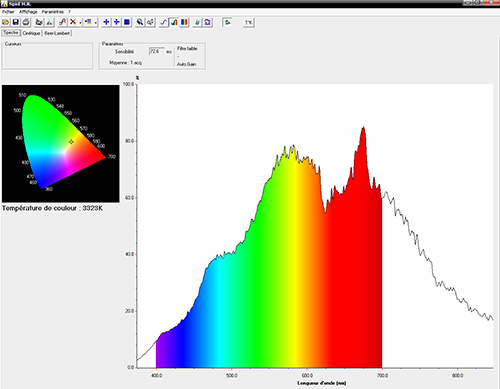Select the color-filled curve display icon
500x389 pixels.
click(174, 22)
